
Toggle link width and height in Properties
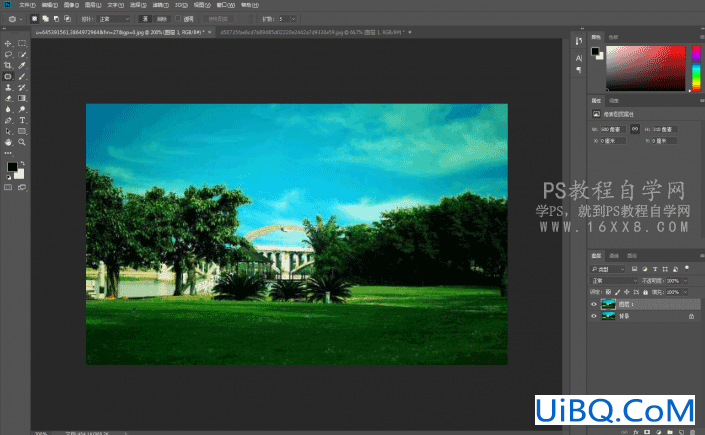(x=634, y=129)
